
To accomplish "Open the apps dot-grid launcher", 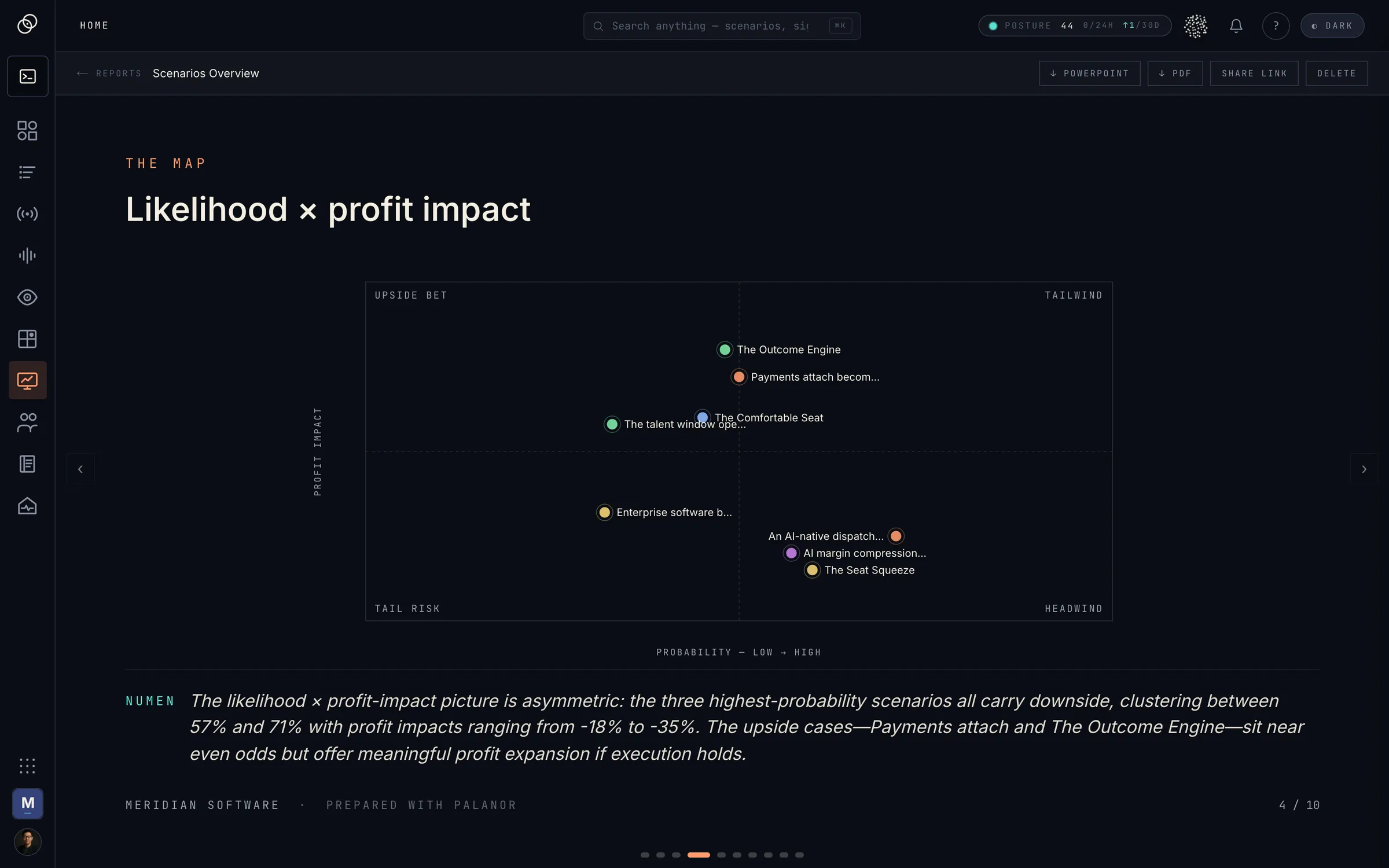I will [x=27, y=766].
